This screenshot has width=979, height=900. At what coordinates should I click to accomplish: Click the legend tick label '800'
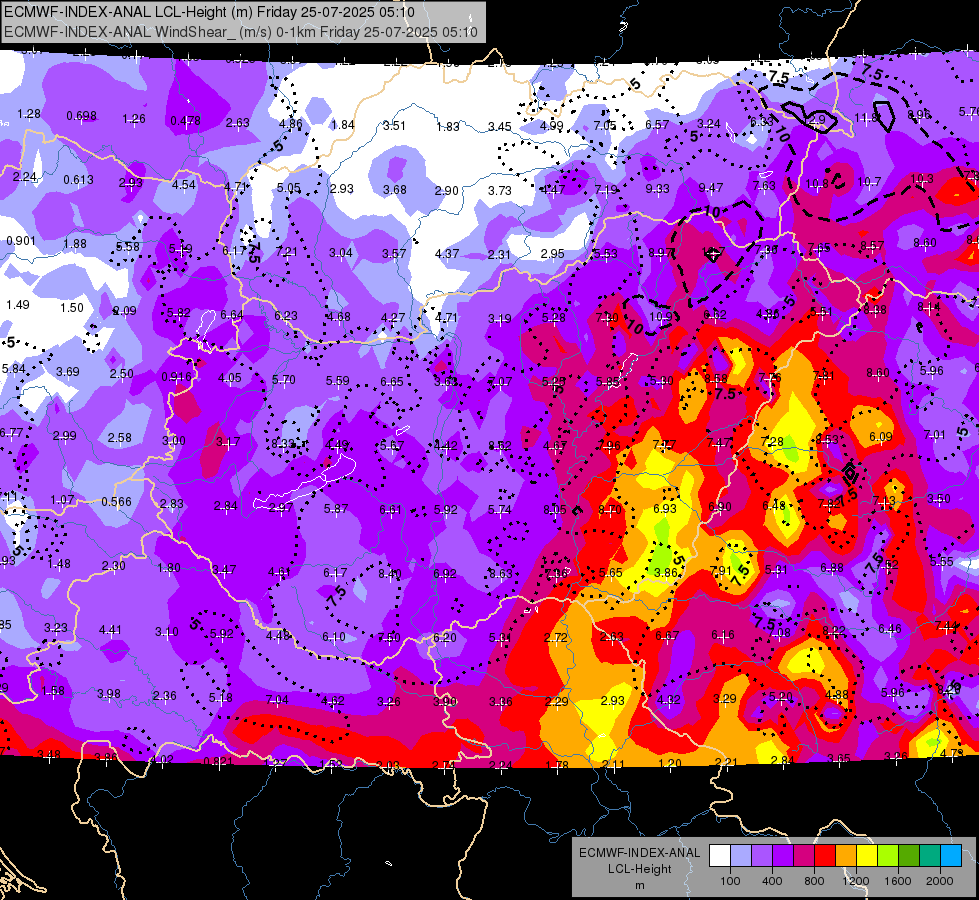[x=814, y=881]
